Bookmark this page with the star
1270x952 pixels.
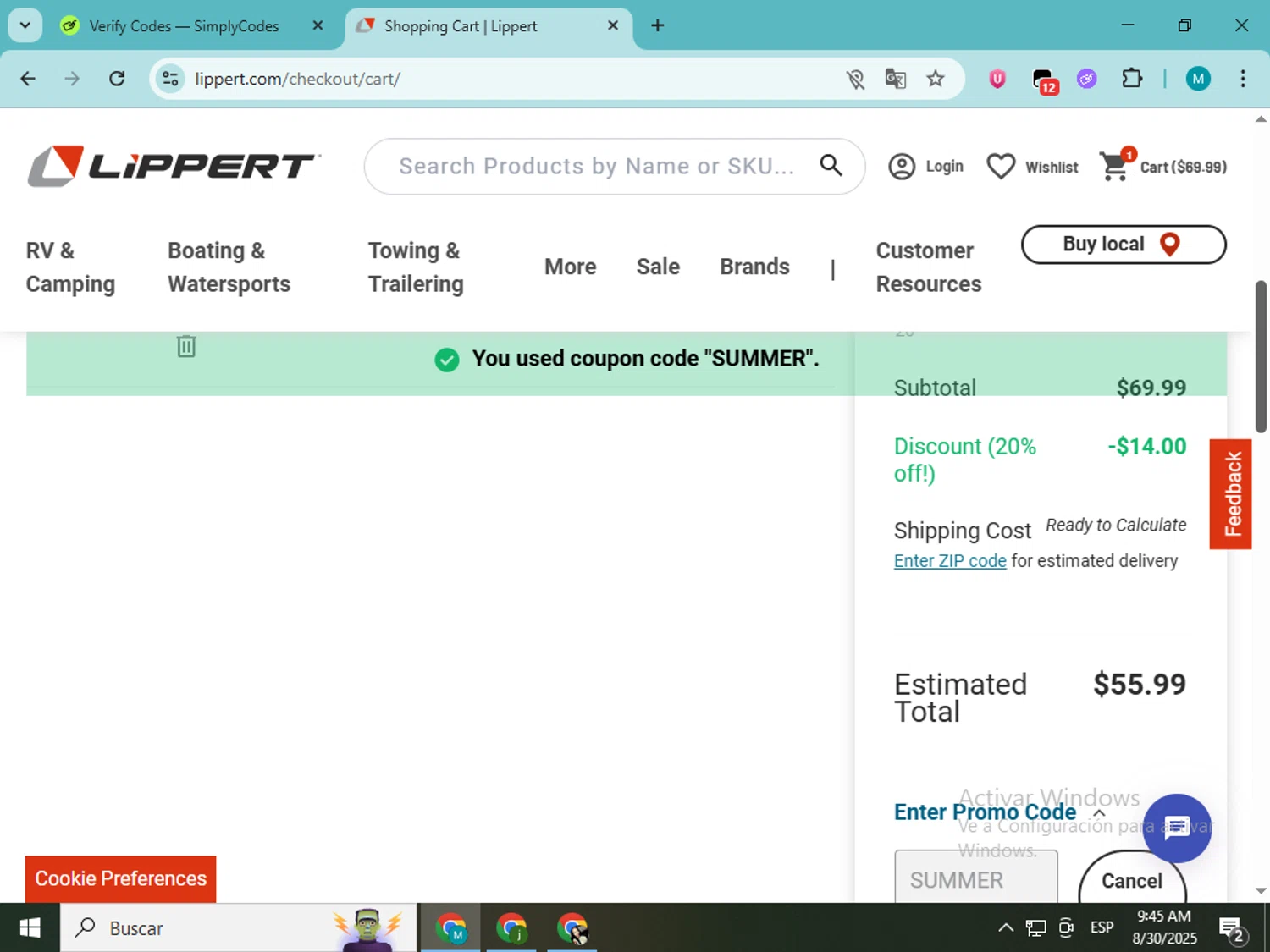pos(935,79)
